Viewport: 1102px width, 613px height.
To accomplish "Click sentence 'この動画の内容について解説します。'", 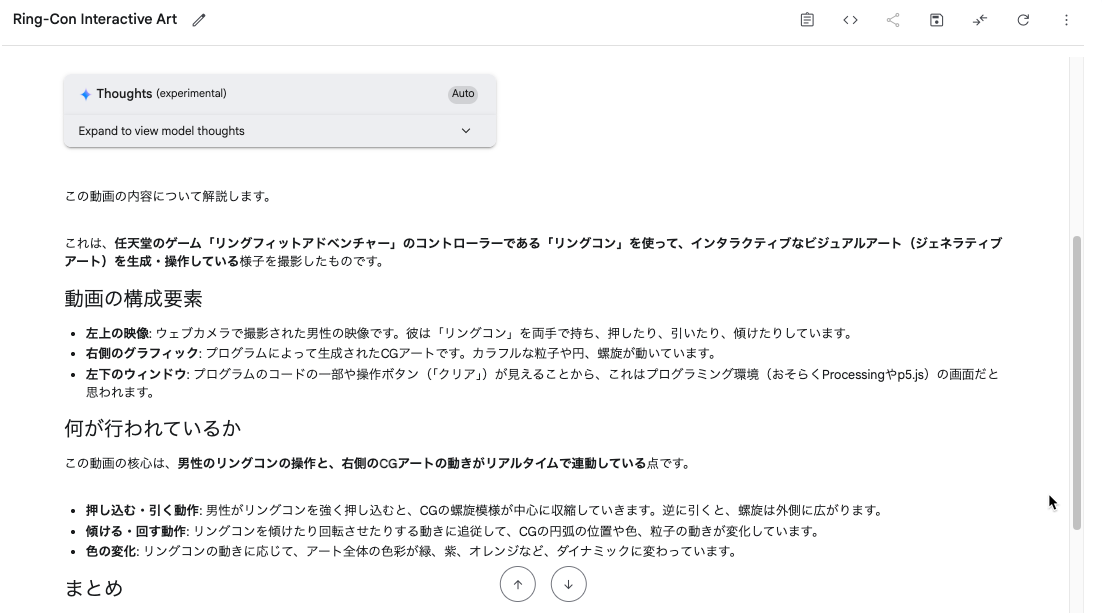I will pos(169,196).
